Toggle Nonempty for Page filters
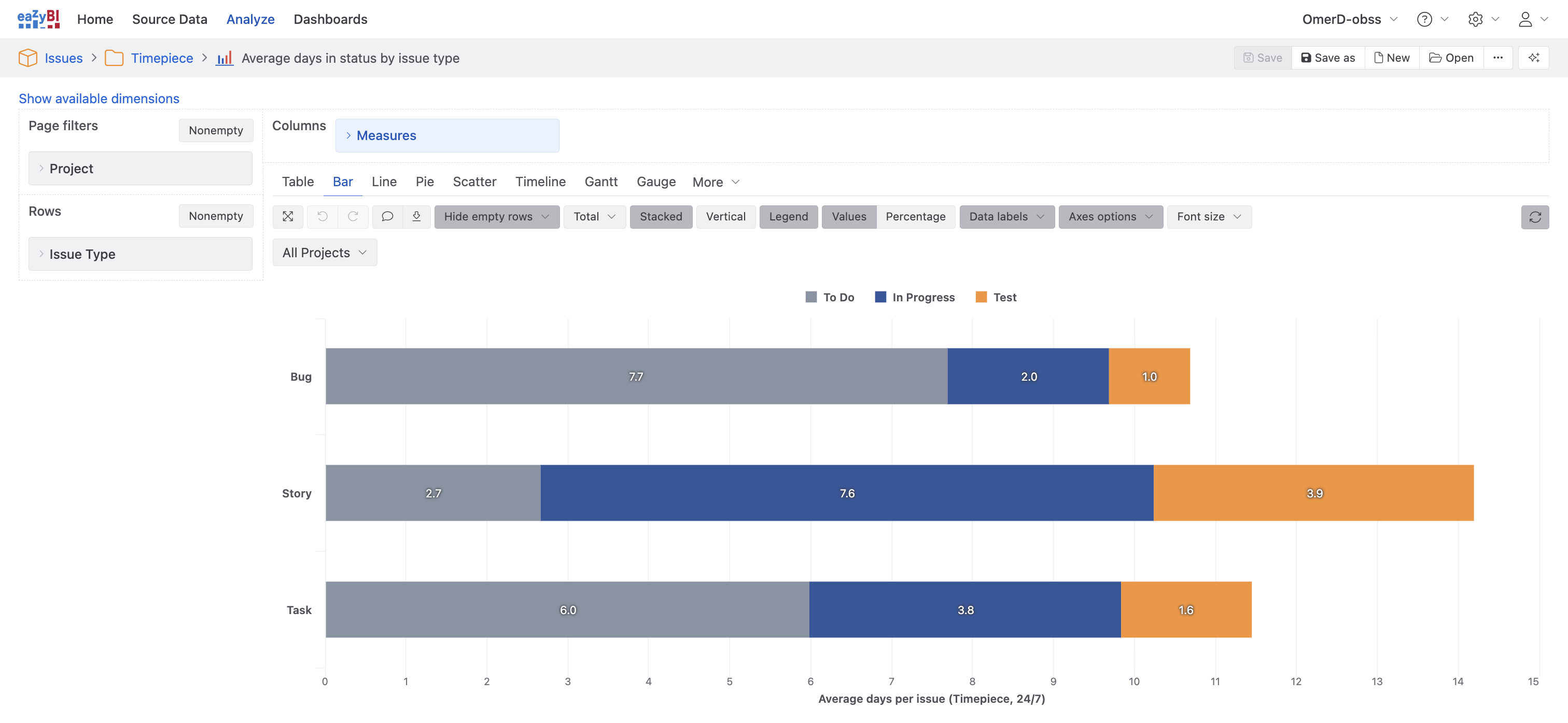Viewport: 1568px width, 723px height. 216,130
